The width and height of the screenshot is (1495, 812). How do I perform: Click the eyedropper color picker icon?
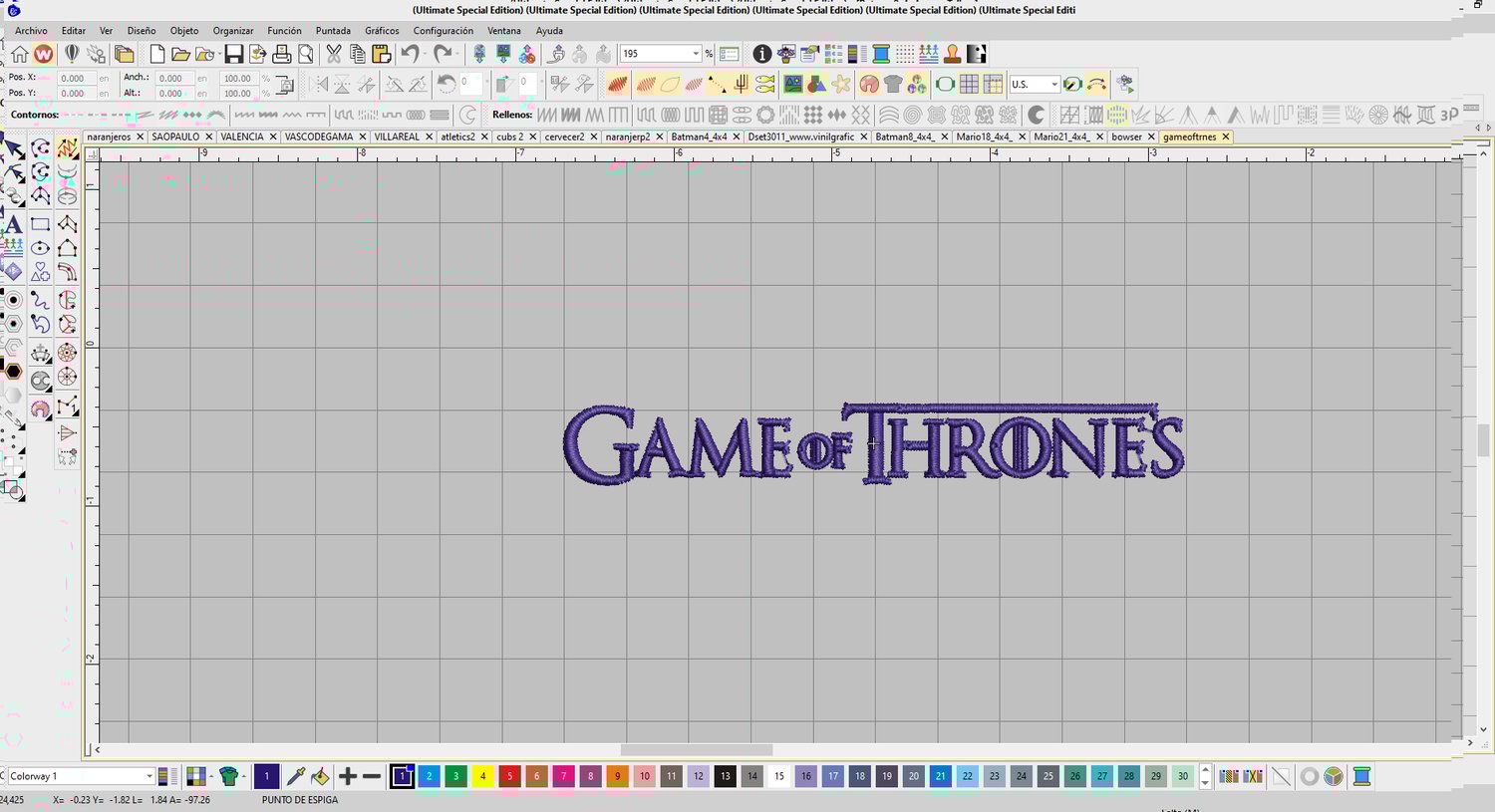pos(295,776)
